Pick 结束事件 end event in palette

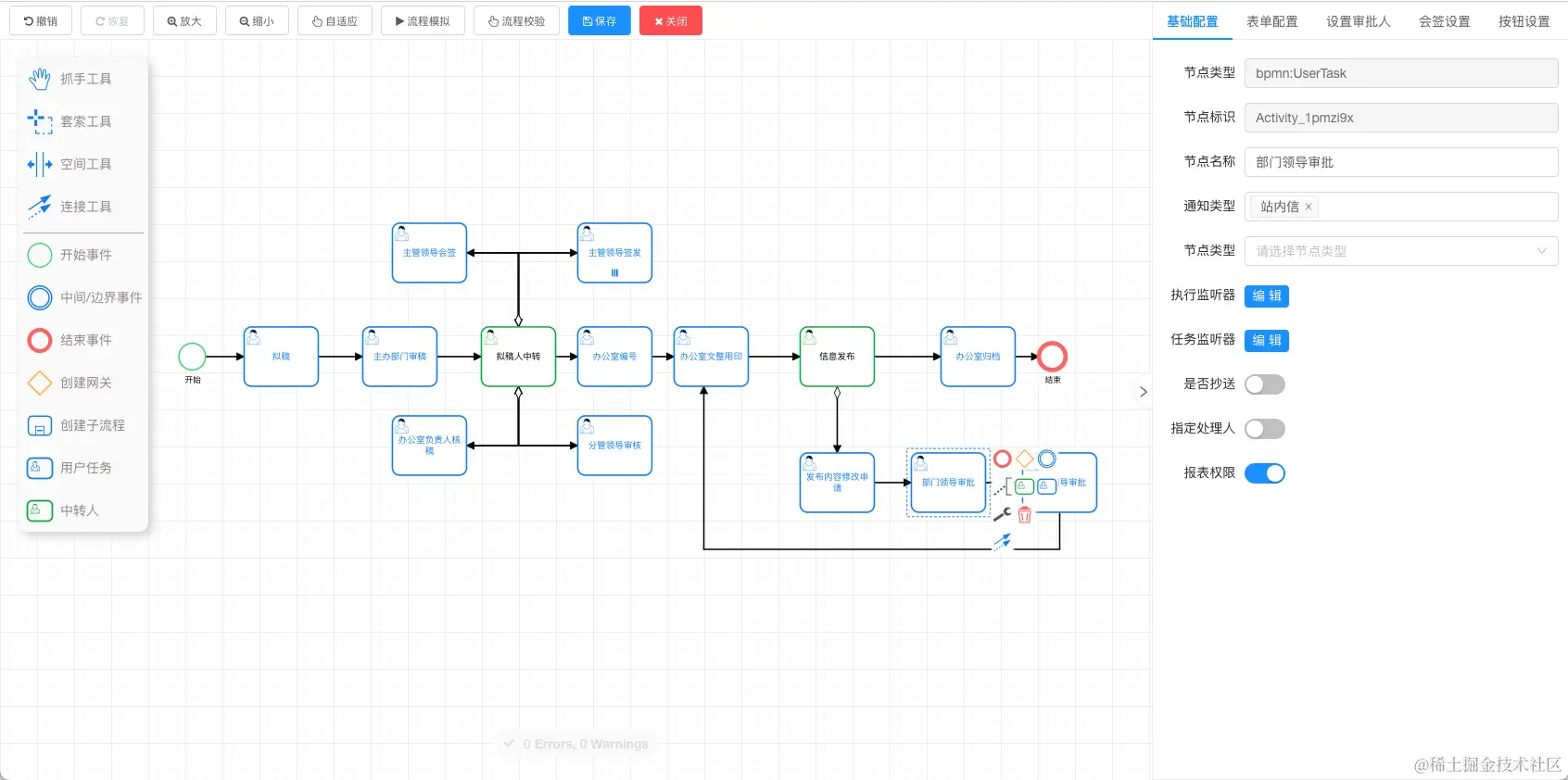[70, 340]
